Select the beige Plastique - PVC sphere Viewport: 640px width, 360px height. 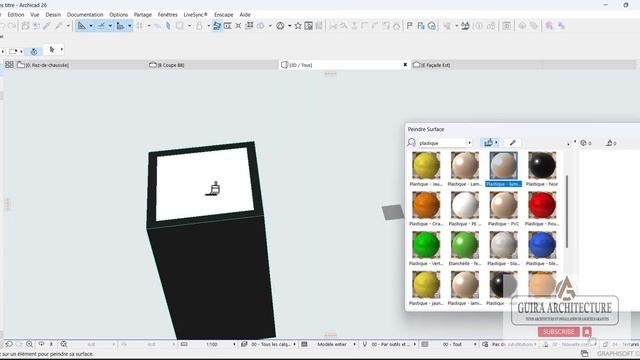[503, 205]
